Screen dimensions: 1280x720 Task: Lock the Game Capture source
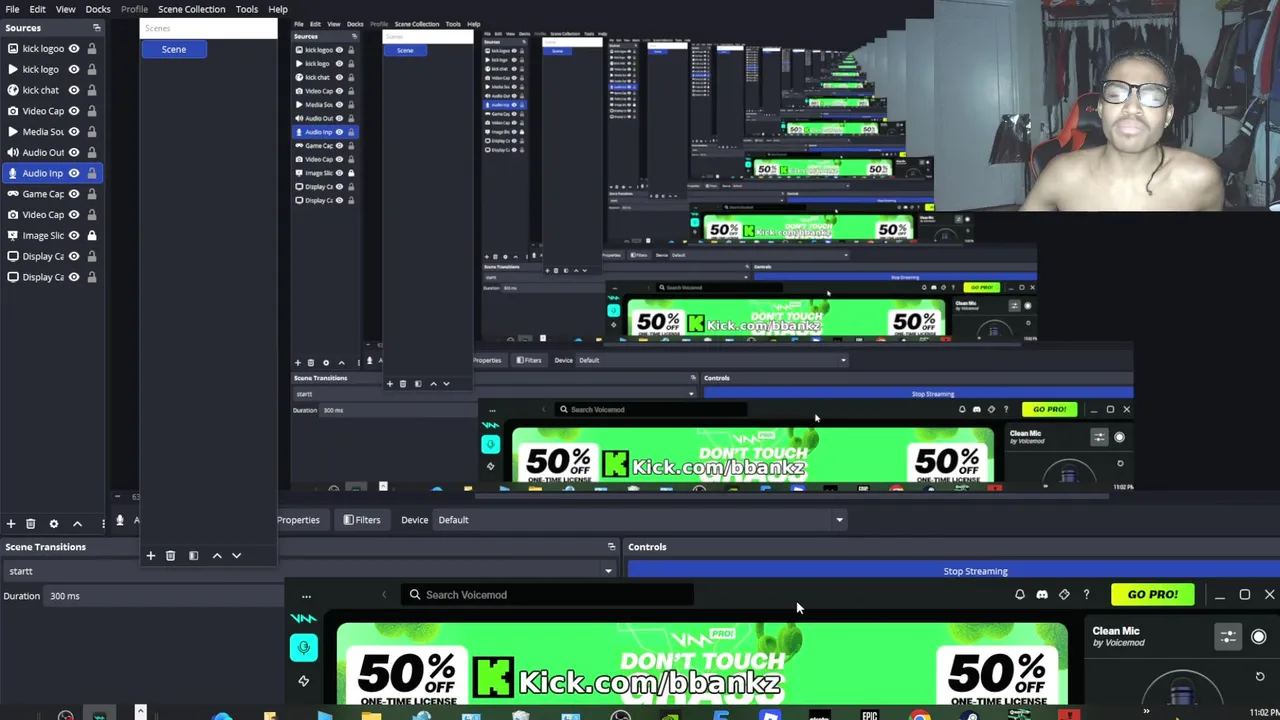pos(91,194)
